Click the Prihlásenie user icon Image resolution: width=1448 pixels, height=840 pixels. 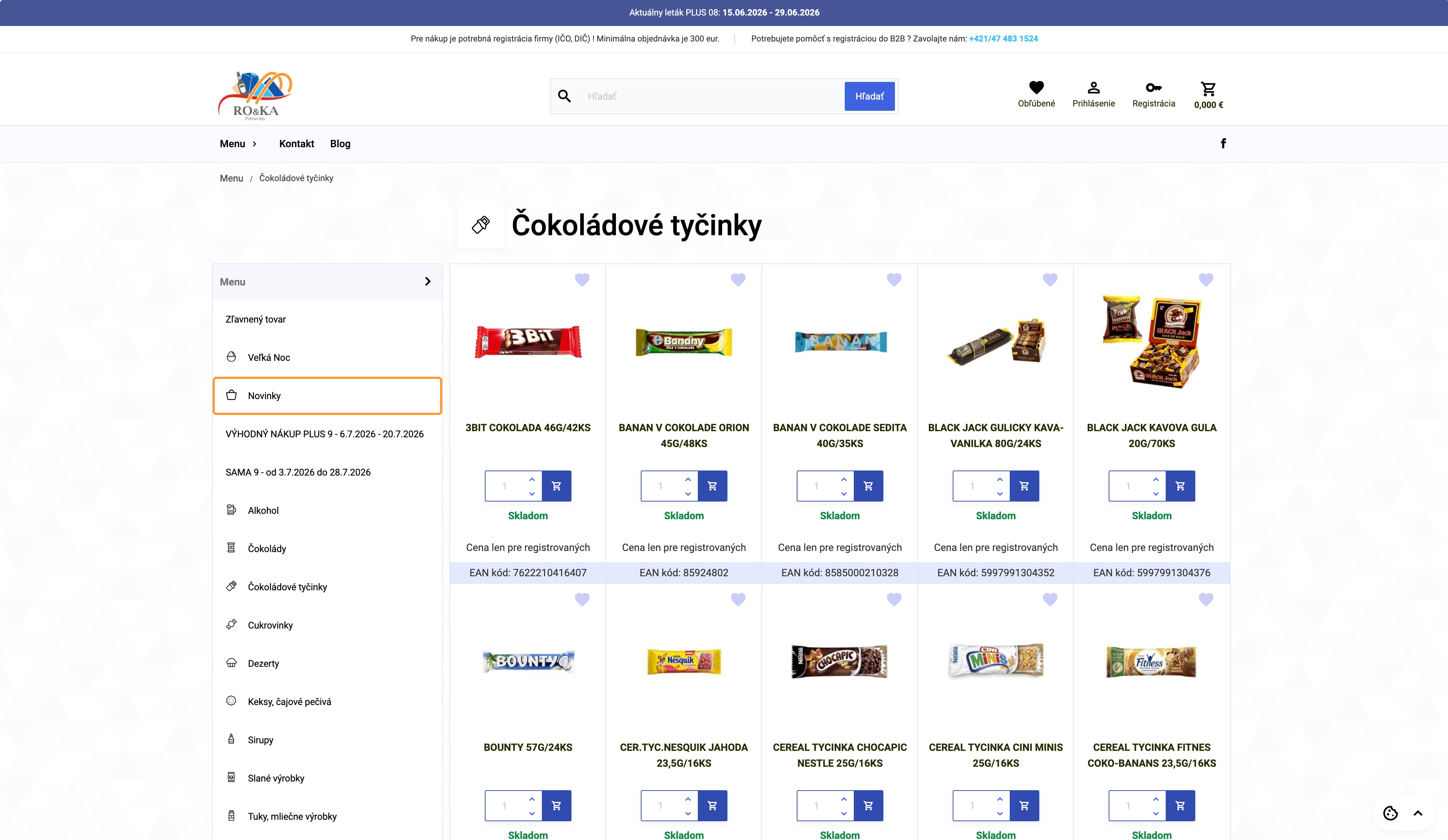pyautogui.click(x=1093, y=88)
